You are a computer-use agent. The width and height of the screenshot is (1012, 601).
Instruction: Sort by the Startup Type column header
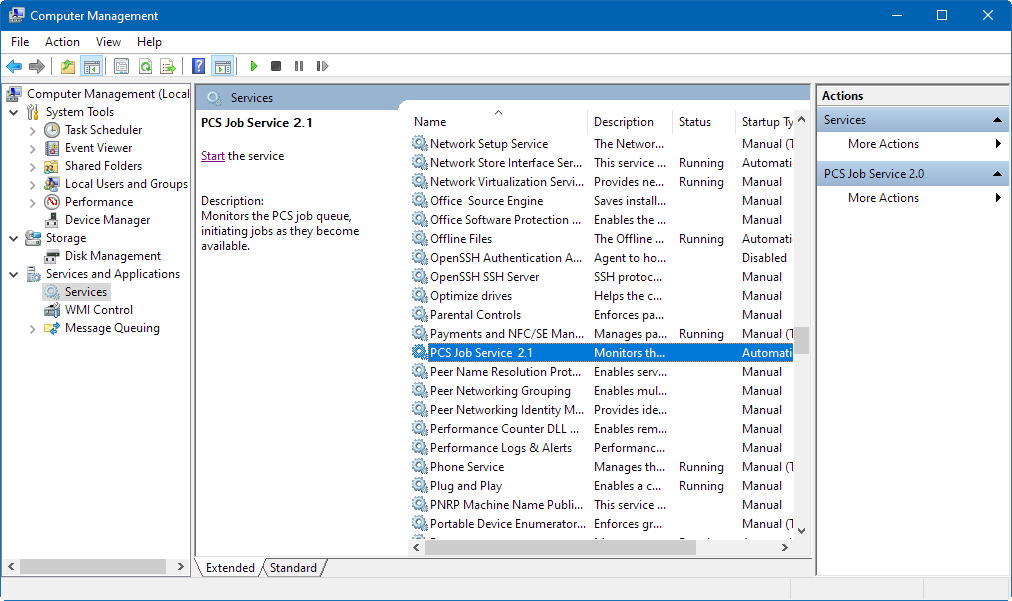764,121
